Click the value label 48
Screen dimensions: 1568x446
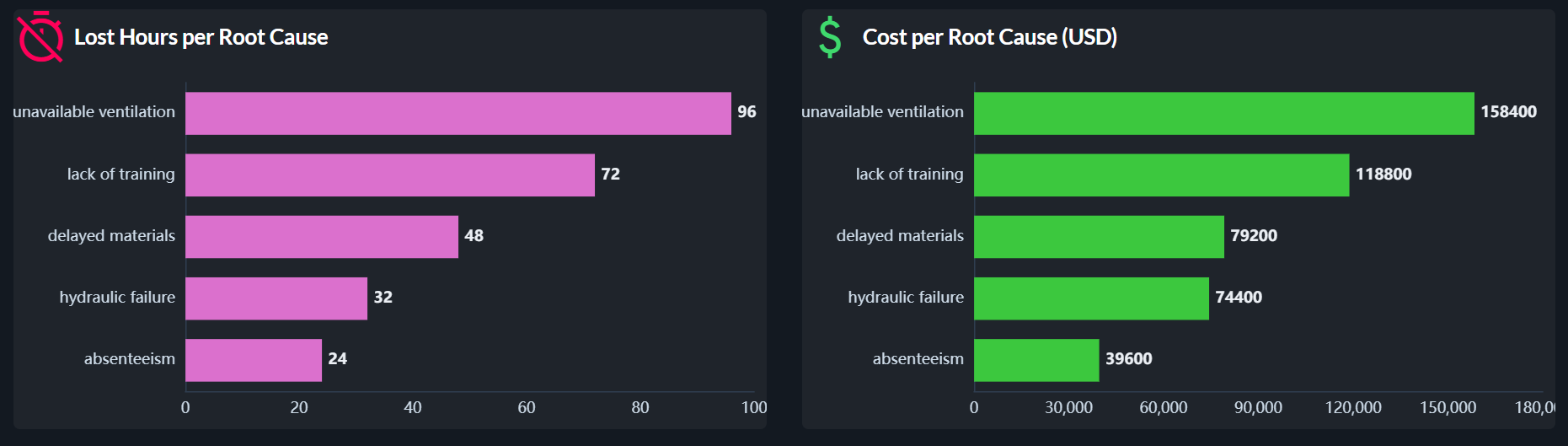click(474, 235)
